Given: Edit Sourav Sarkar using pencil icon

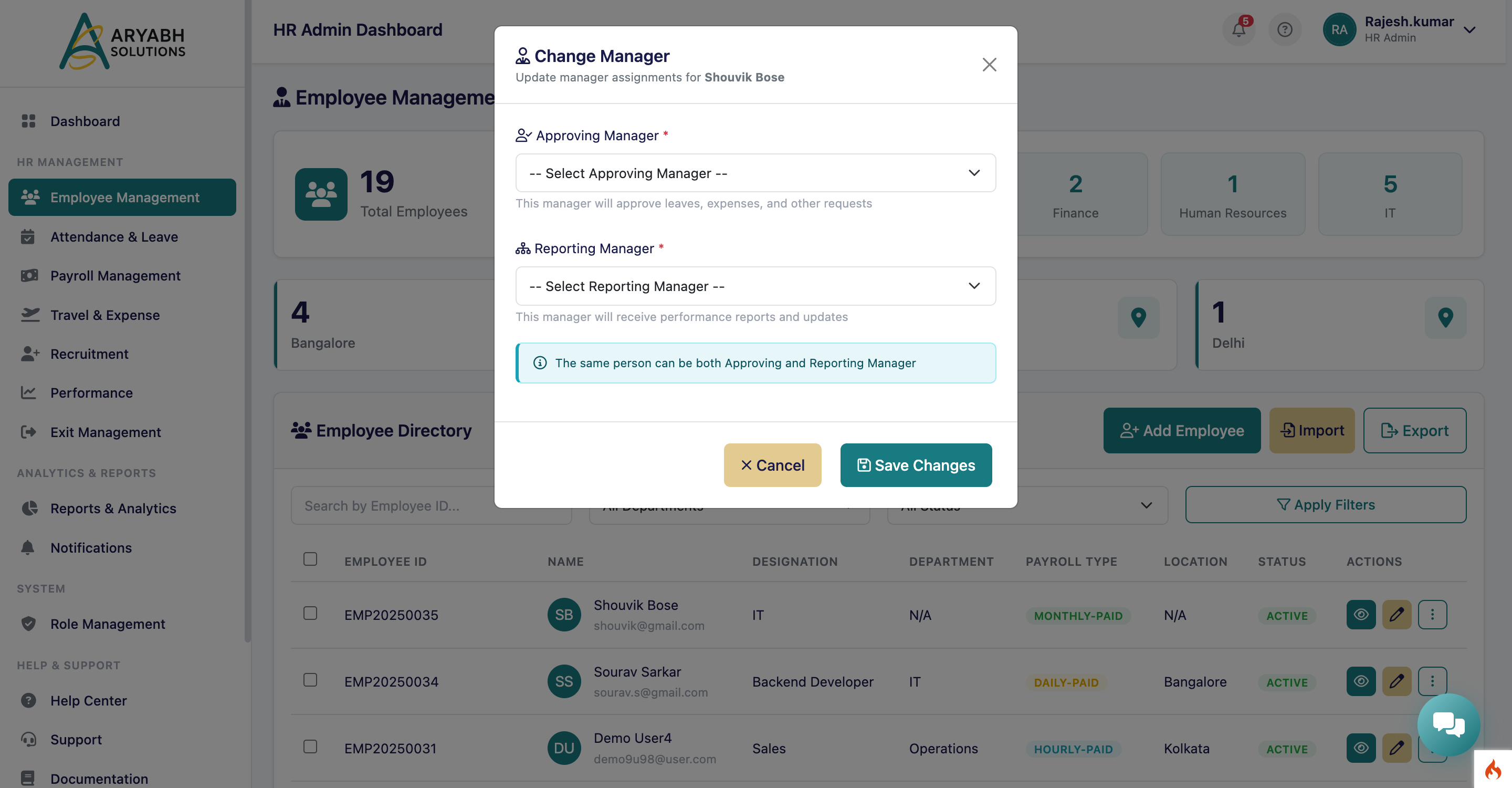Looking at the screenshot, I should (x=1397, y=681).
